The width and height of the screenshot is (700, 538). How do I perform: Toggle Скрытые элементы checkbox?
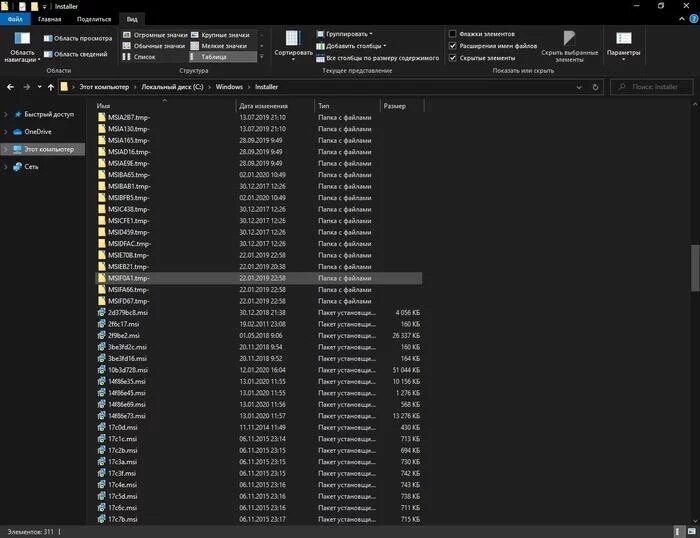[452, 58]
